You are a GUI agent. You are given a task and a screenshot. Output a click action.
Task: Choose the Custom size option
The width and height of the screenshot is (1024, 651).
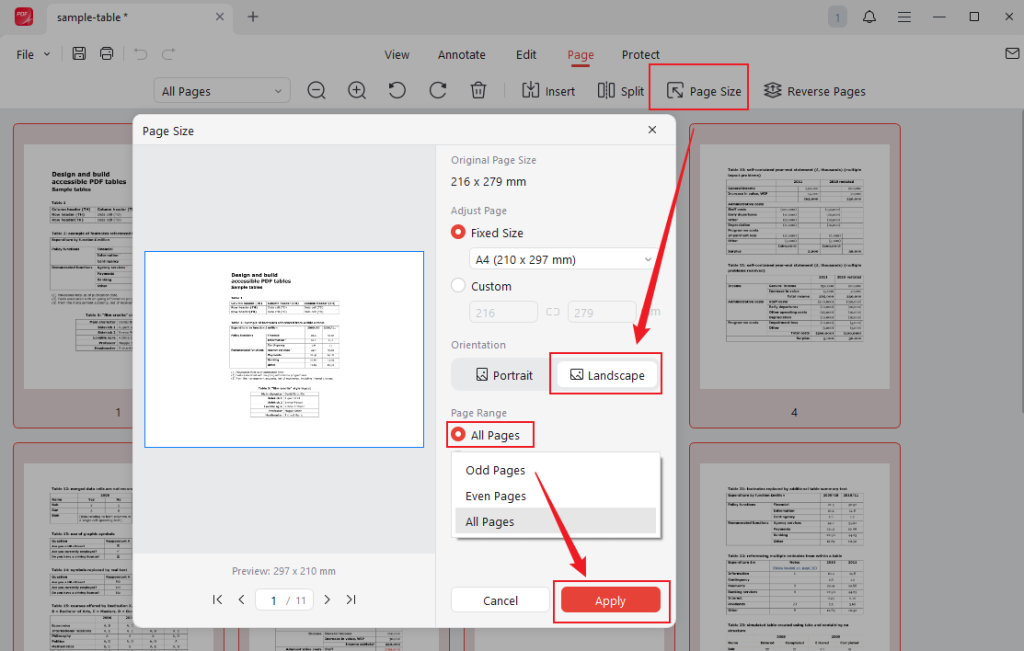coord(457,286)
